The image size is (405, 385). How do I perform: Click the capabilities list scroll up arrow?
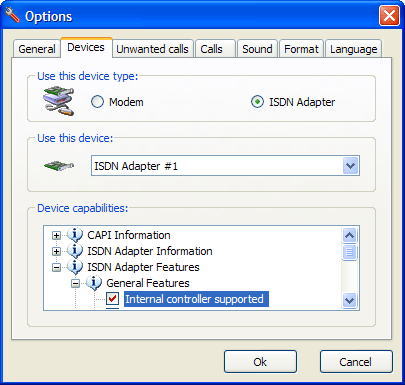click(x=350, y=235)
